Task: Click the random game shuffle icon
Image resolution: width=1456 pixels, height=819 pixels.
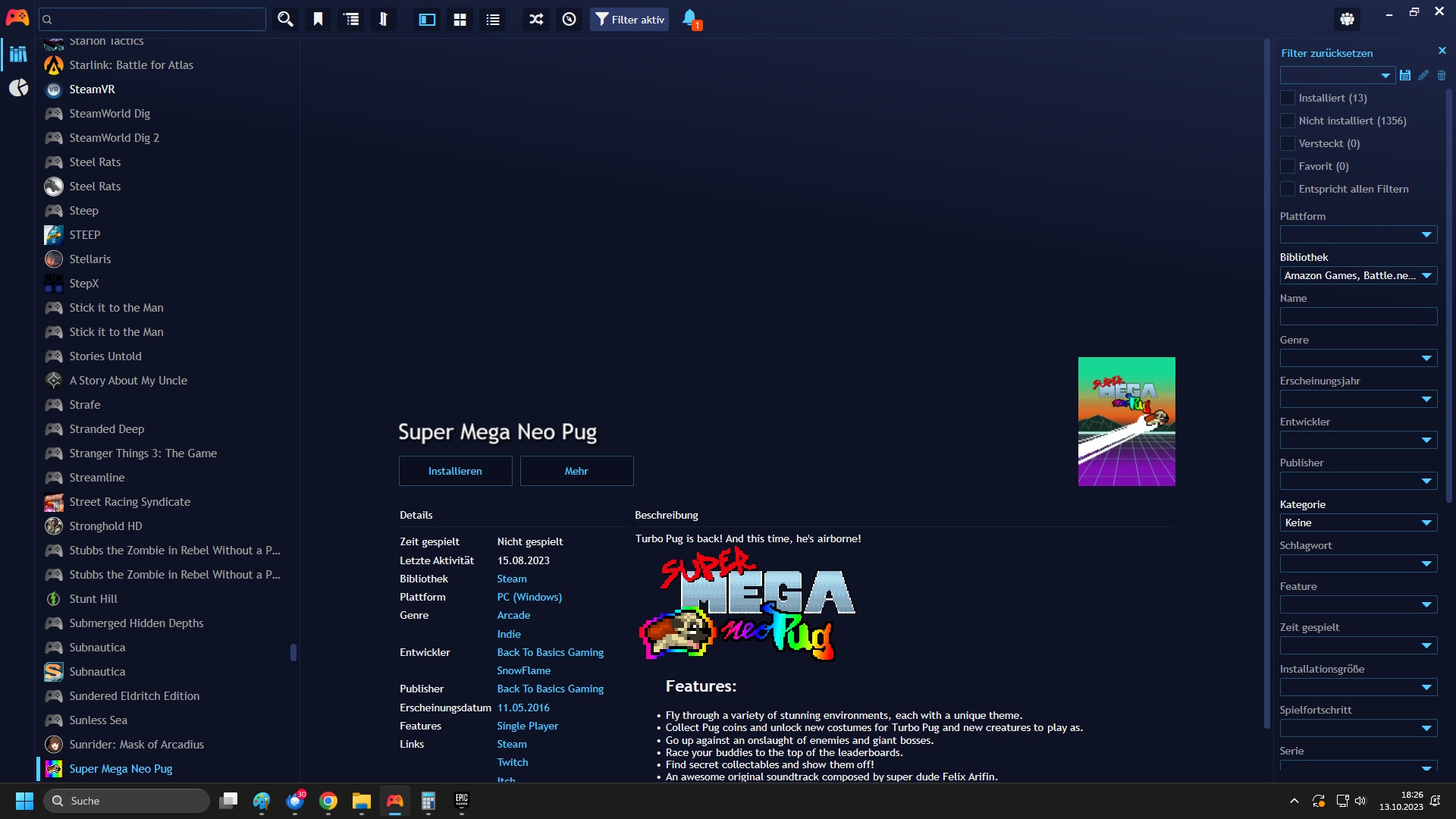Action: click(536, 20)
